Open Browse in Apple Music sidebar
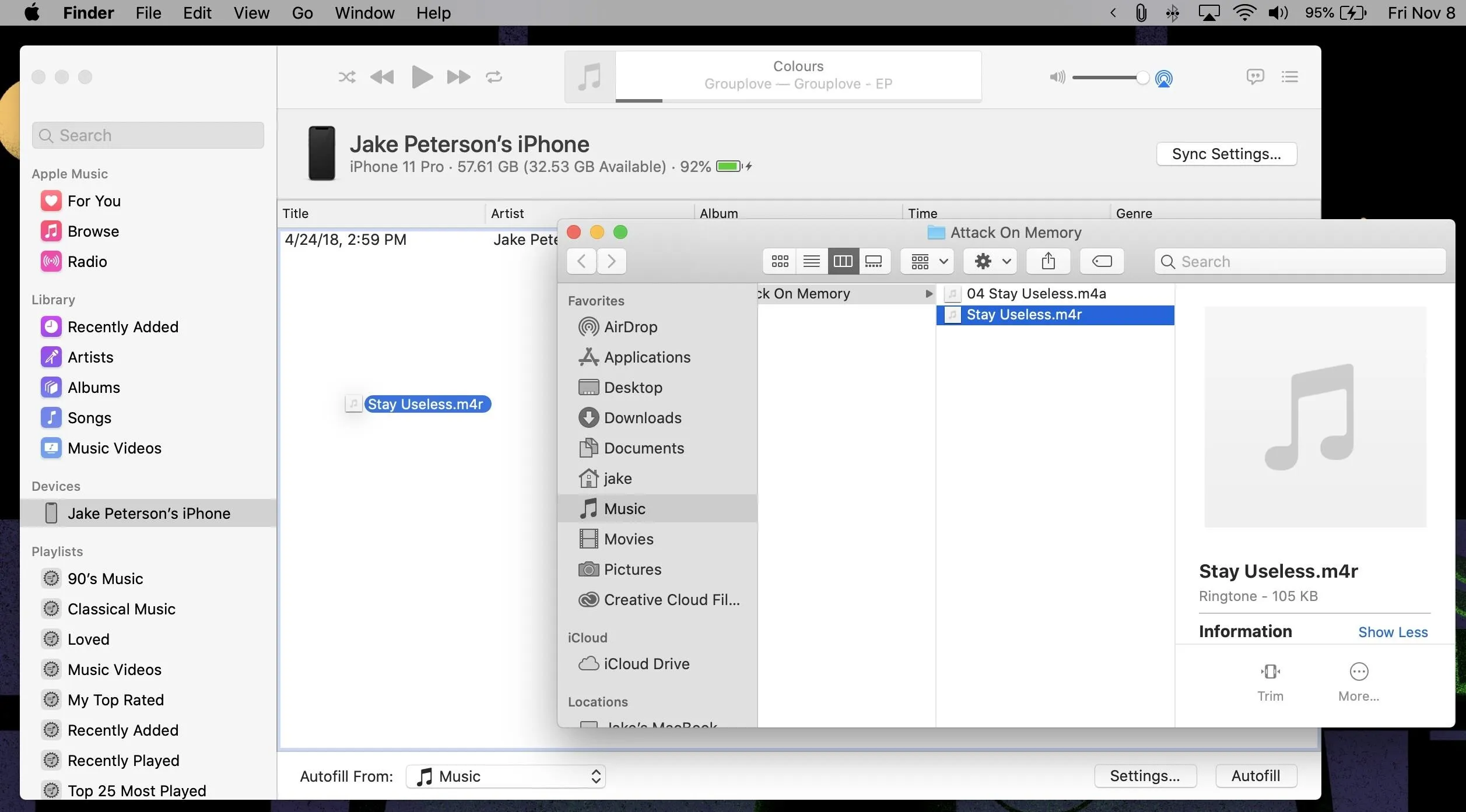The width and height of the screenshot is (1466, 812). click(x=93, y=231)
